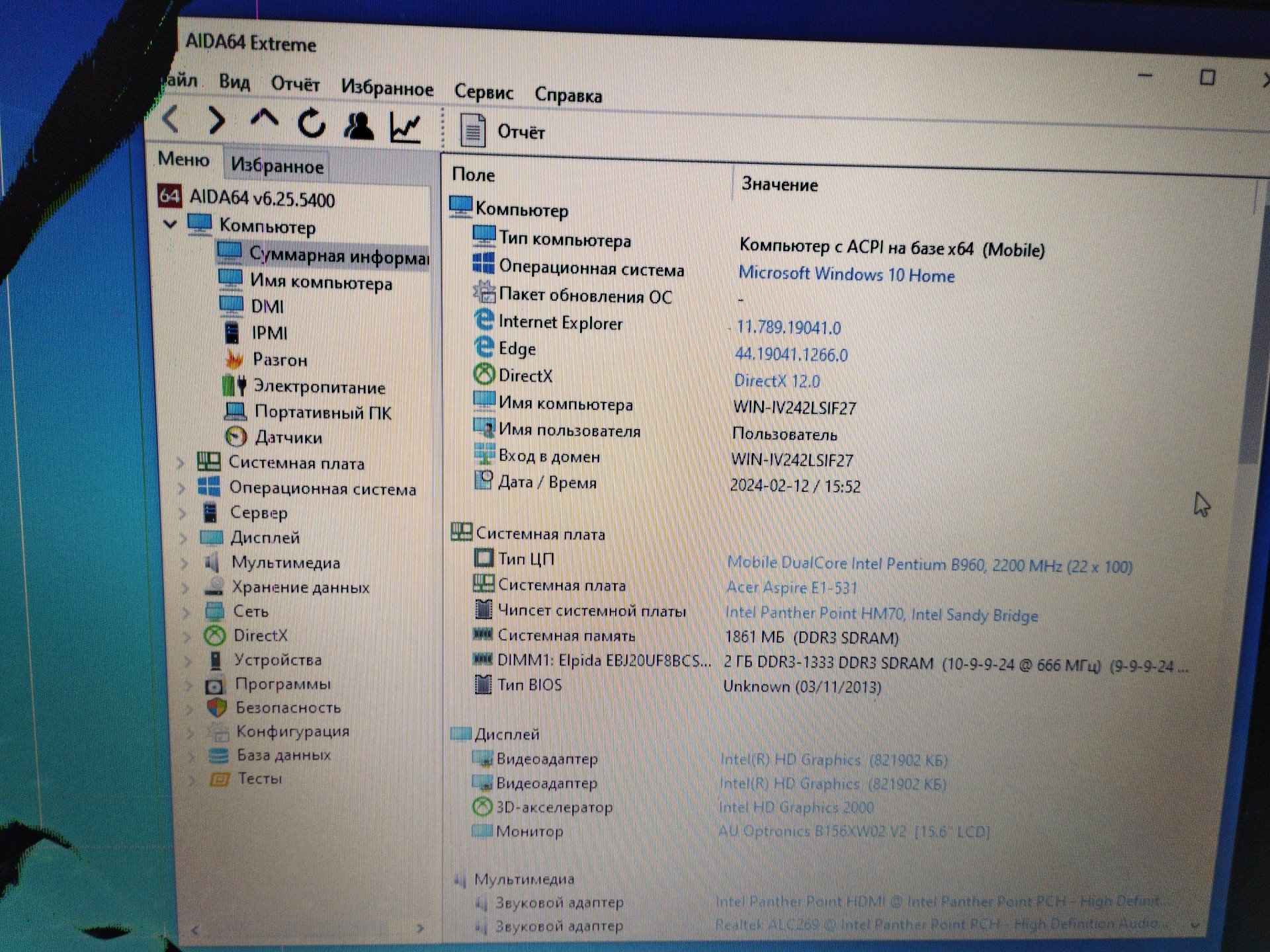1270x952 pixels.
Task: Open the Отчёт menu in menu bar
Action: [295, 85]
